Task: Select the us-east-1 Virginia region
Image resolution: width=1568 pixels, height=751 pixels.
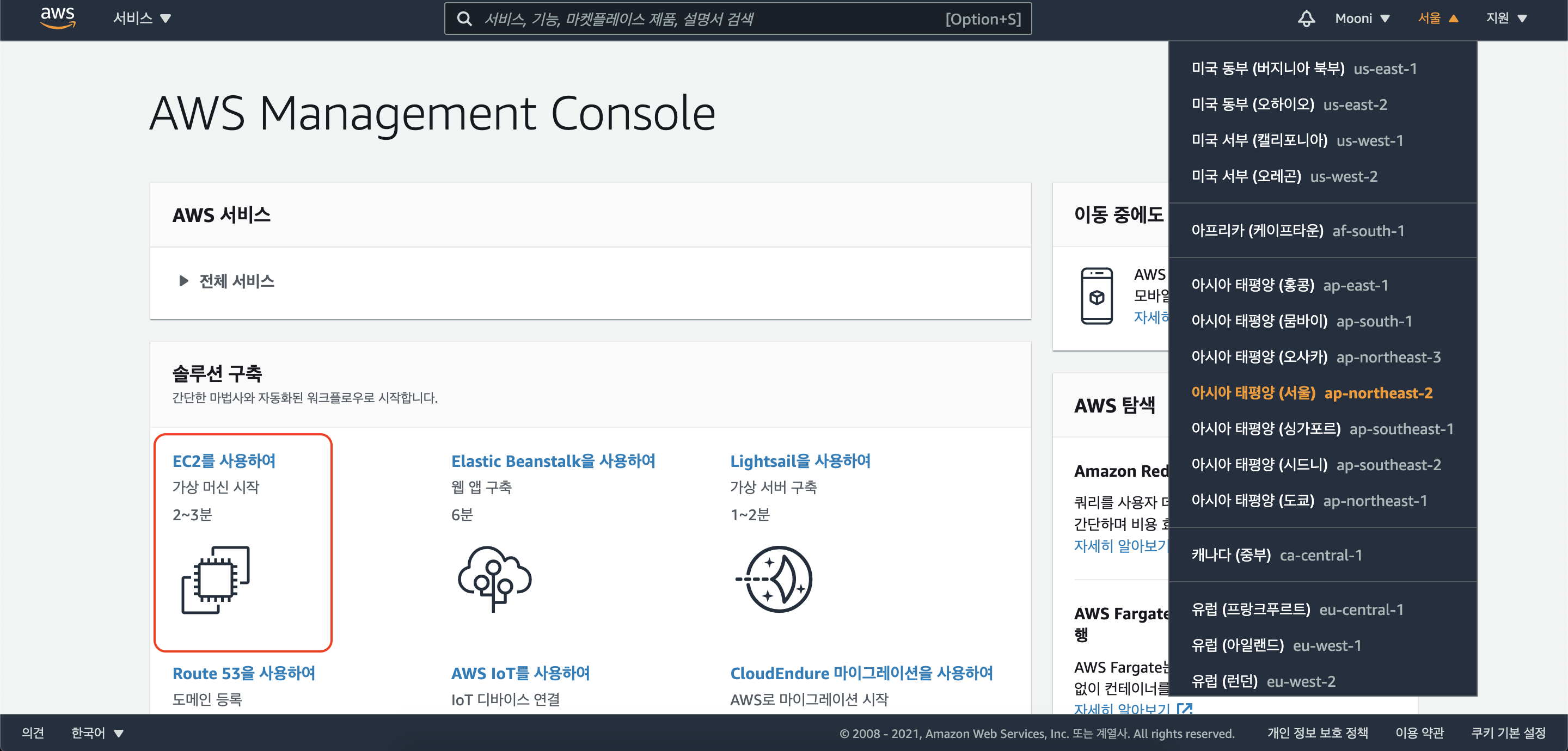Action: point(1303,69)
